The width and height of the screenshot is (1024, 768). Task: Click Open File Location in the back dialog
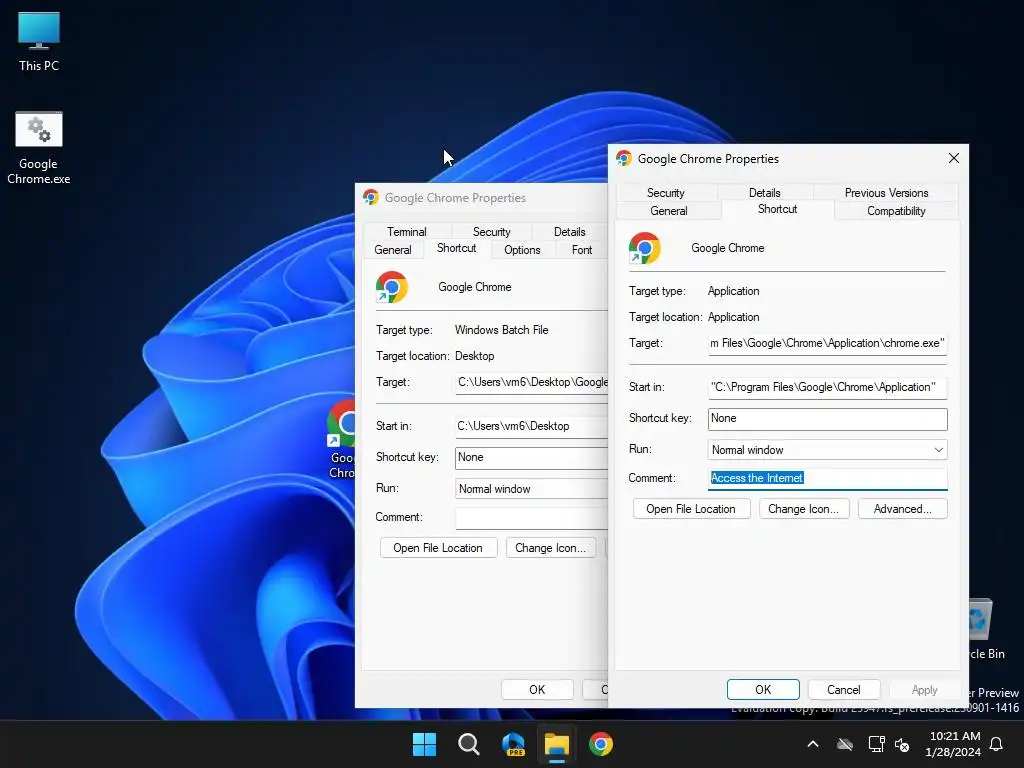[438, 548]
